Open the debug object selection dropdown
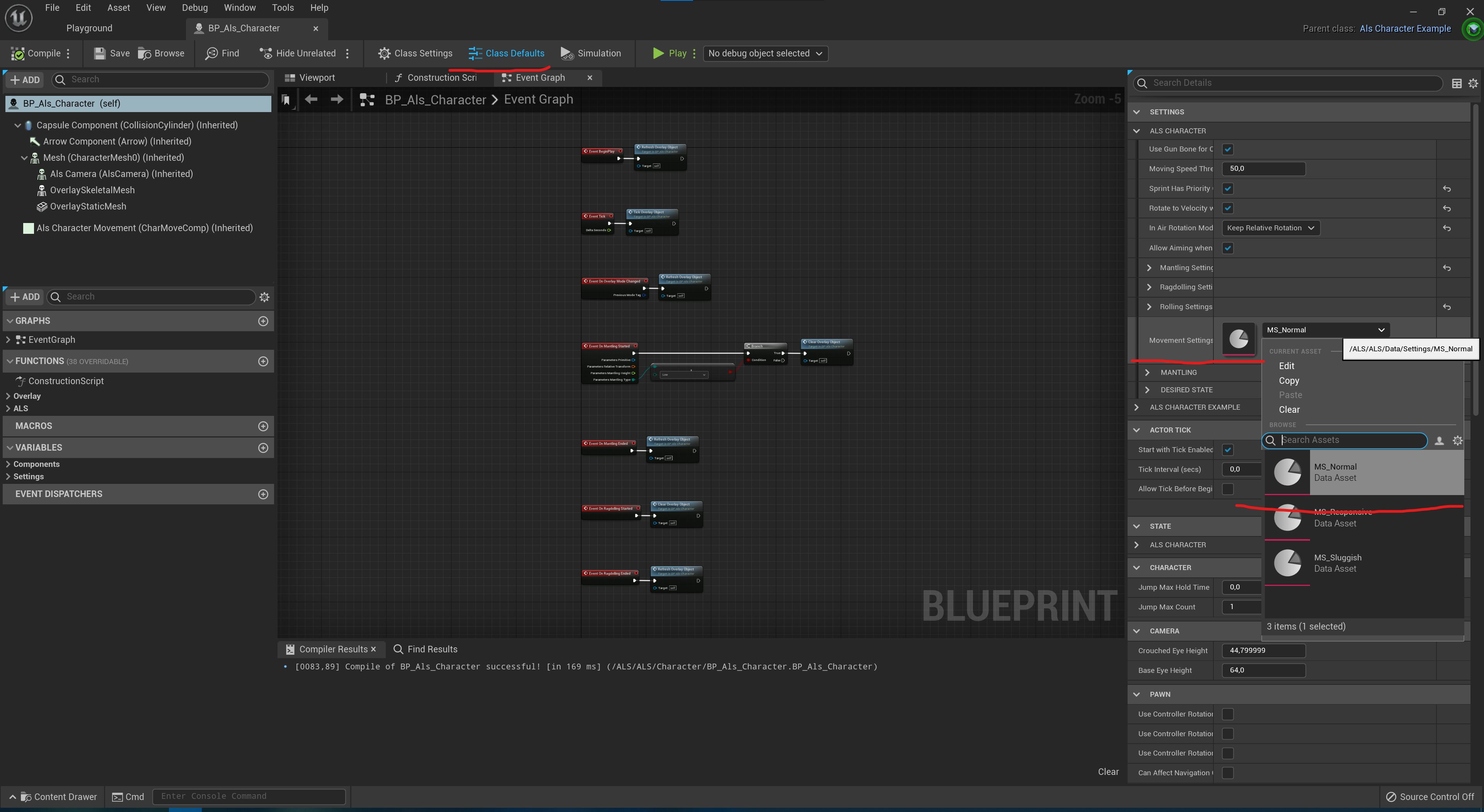This screenshot has height=812, width=1484. point(765,54)
